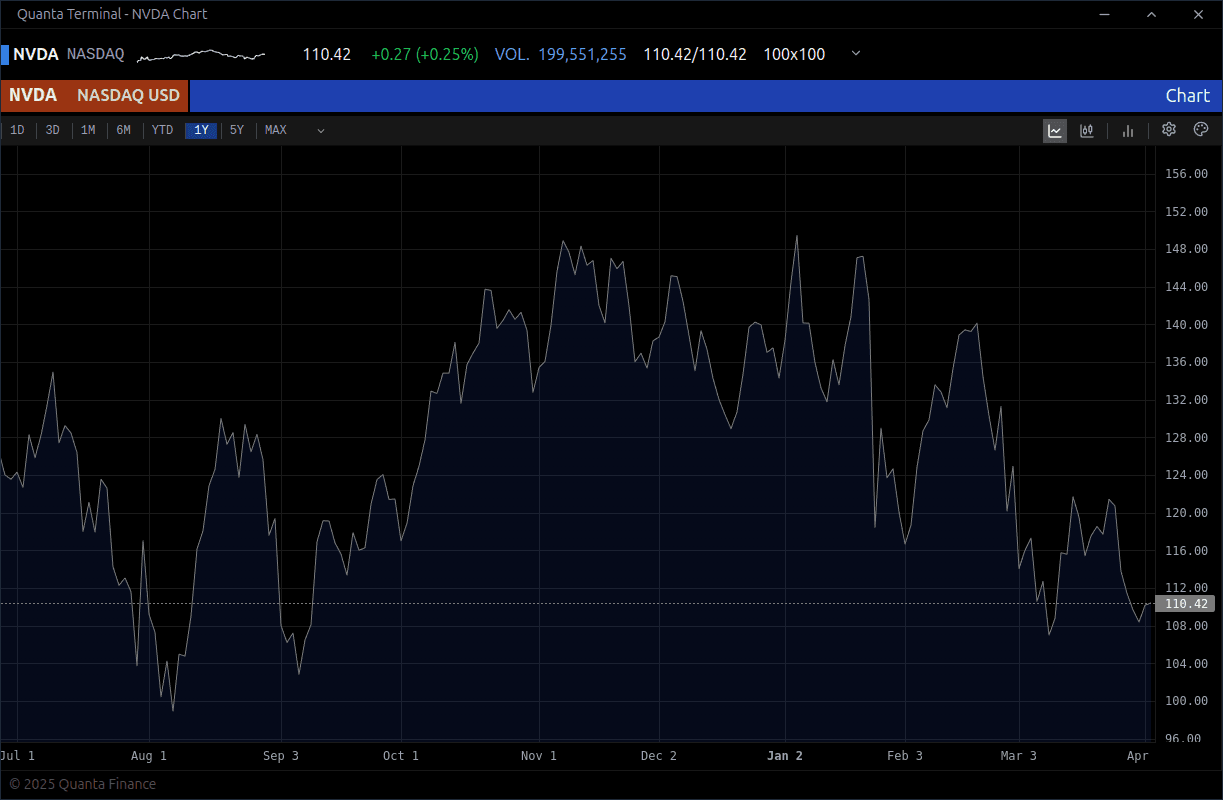Click the orange NVDA symbol tag
This screenshot has width=1223, height=800.
[x=33, y=96]
